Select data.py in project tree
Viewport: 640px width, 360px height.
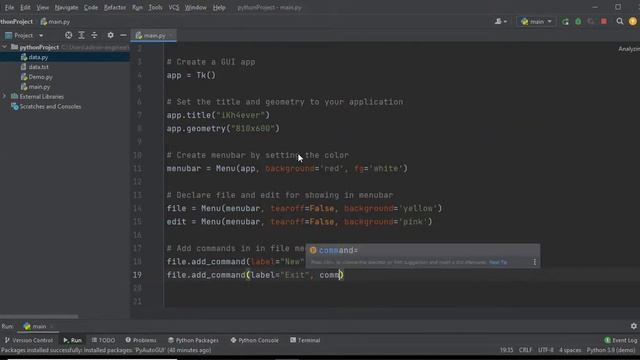[x=38, y=57]
